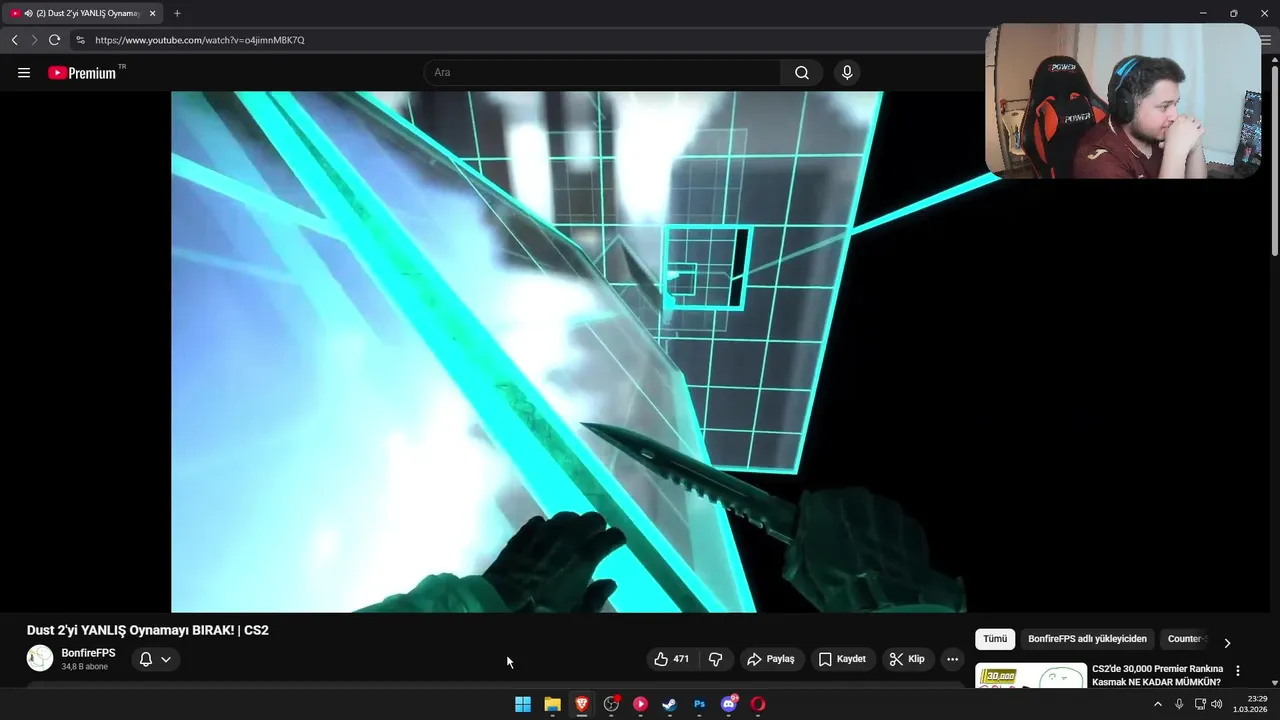
Task: Click the 30,000 Premier video thumbnail
Action: click(x=1031, y=675)
